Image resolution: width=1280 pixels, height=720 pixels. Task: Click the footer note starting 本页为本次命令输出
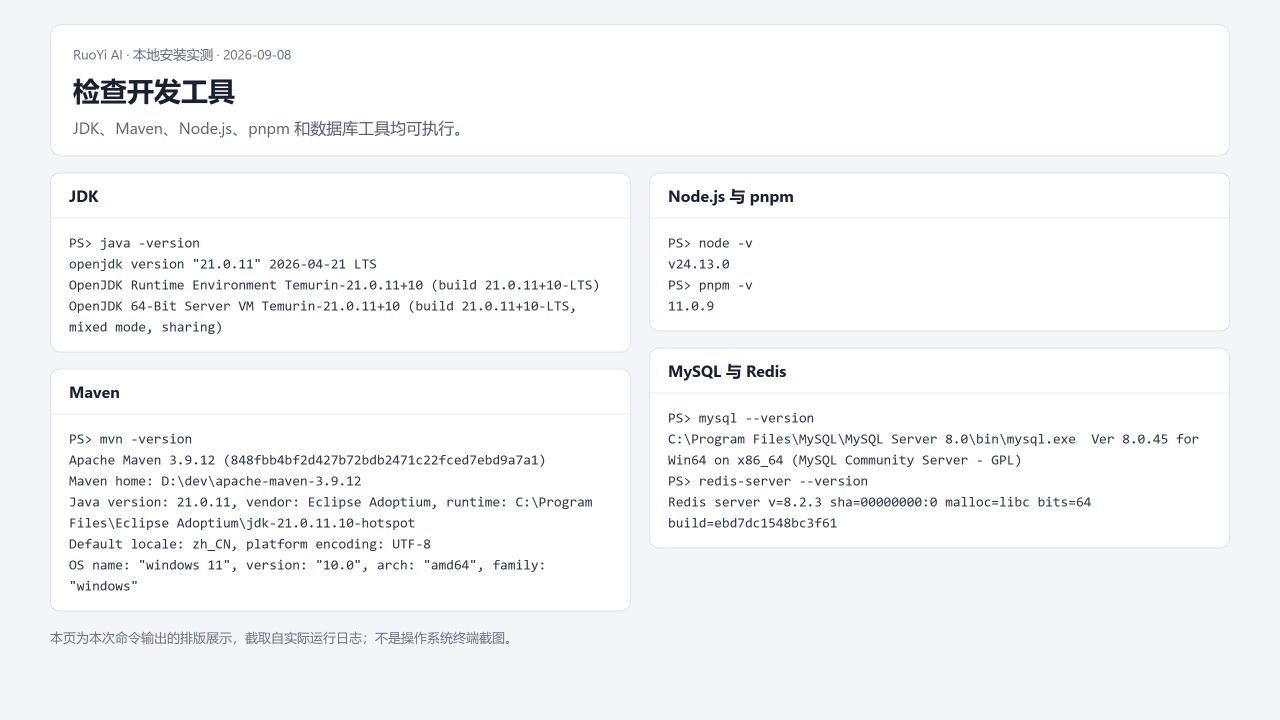[284, 638]
